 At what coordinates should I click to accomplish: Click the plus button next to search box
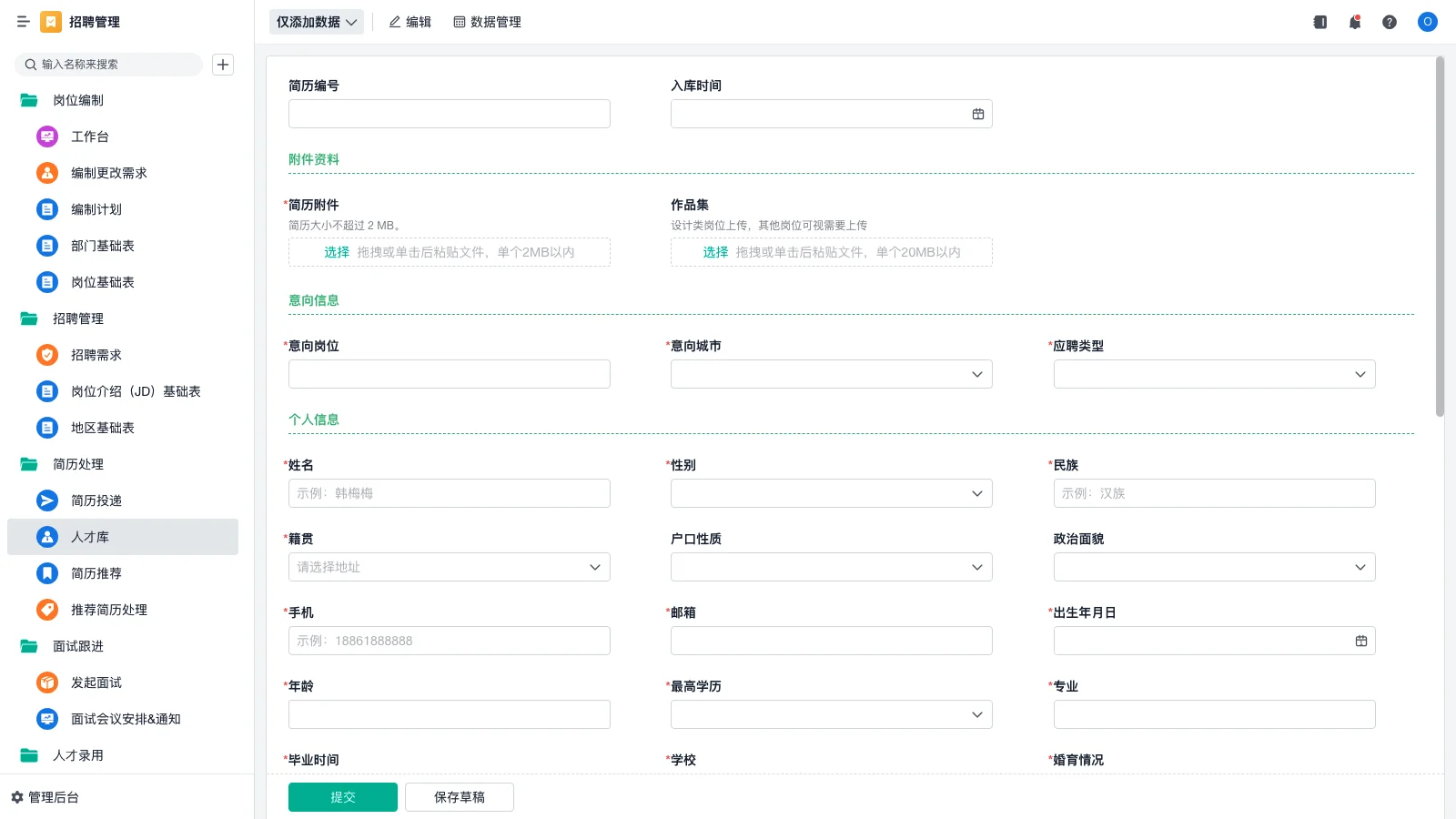pyautogui.click(x=223, y=65)
